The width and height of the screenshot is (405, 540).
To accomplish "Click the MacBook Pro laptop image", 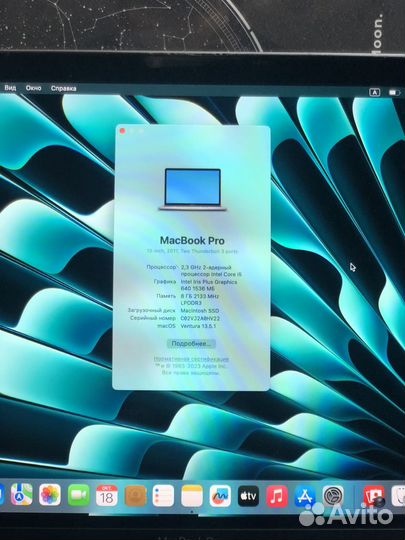I will coord(193,189).
